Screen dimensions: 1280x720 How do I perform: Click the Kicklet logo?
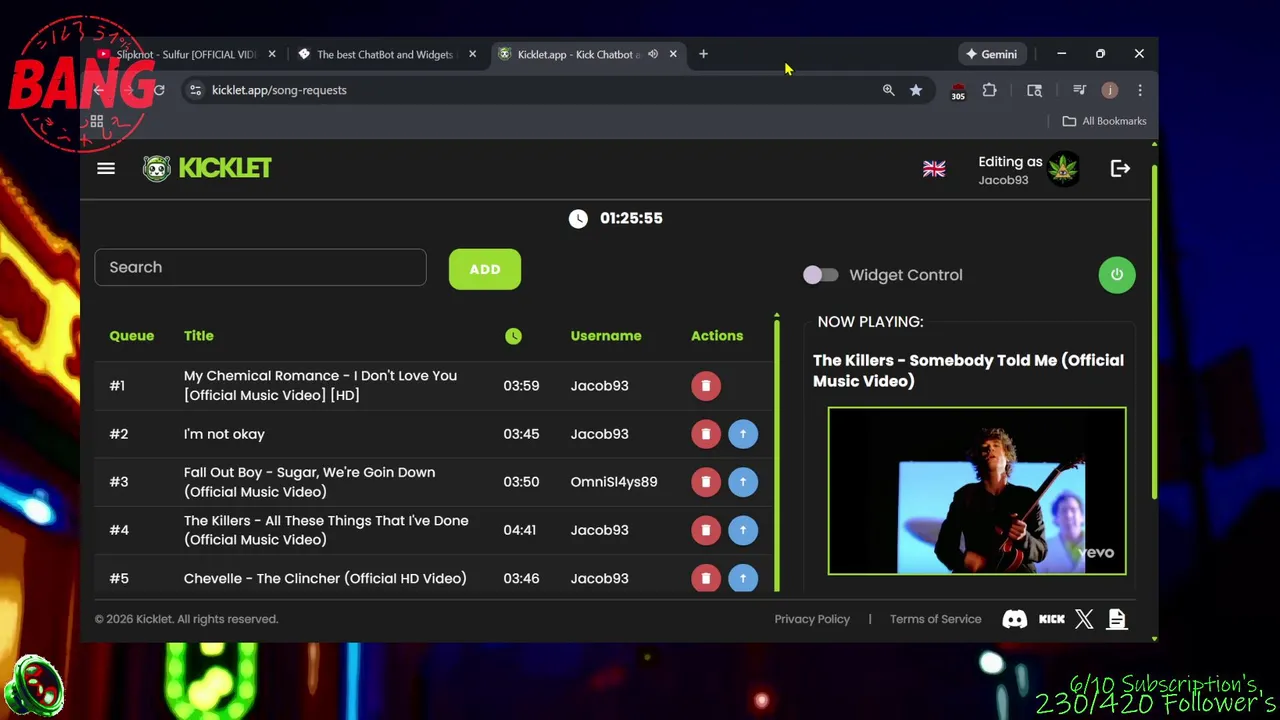click(207, 168)
